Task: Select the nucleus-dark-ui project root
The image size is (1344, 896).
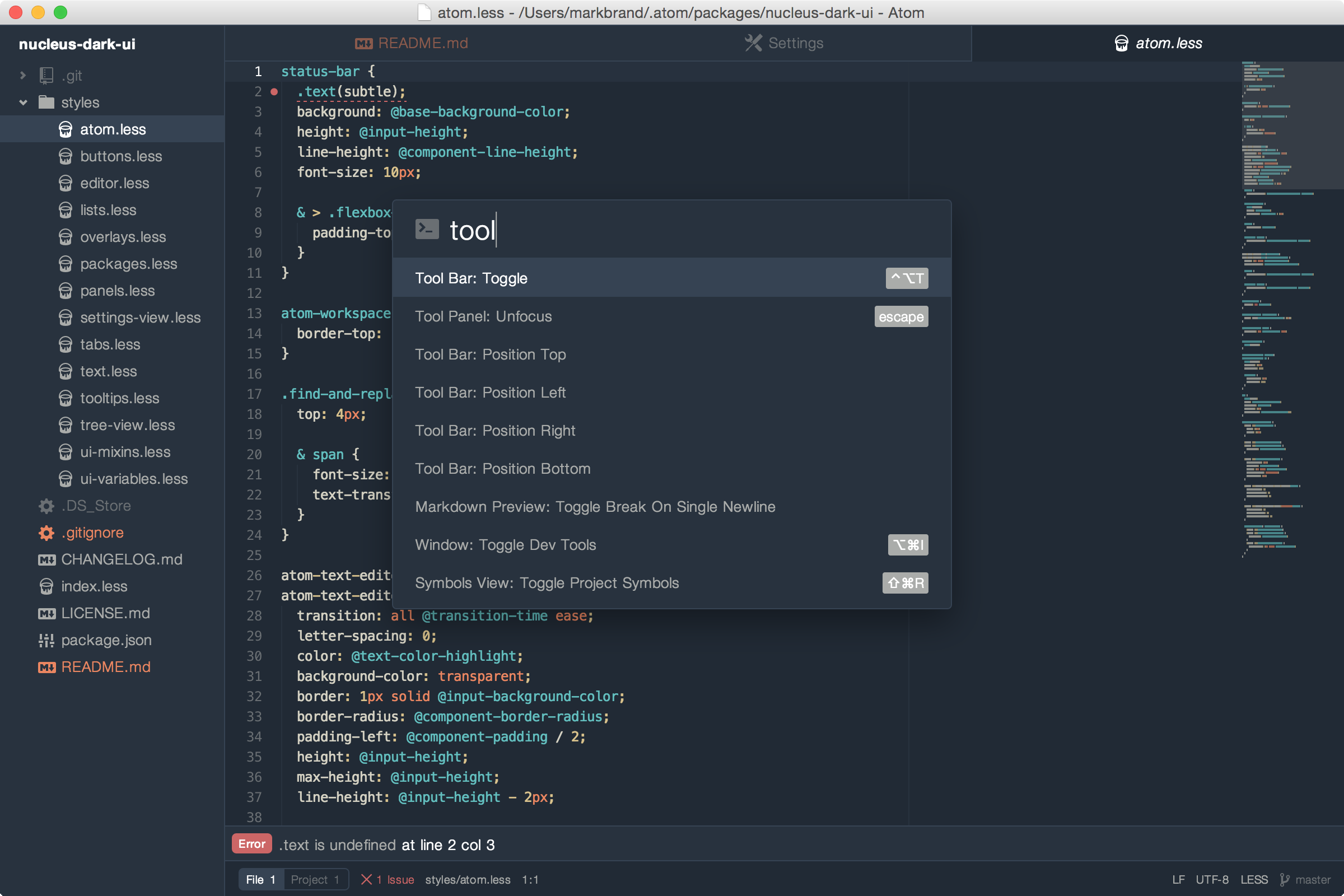Action: point(77,44)
